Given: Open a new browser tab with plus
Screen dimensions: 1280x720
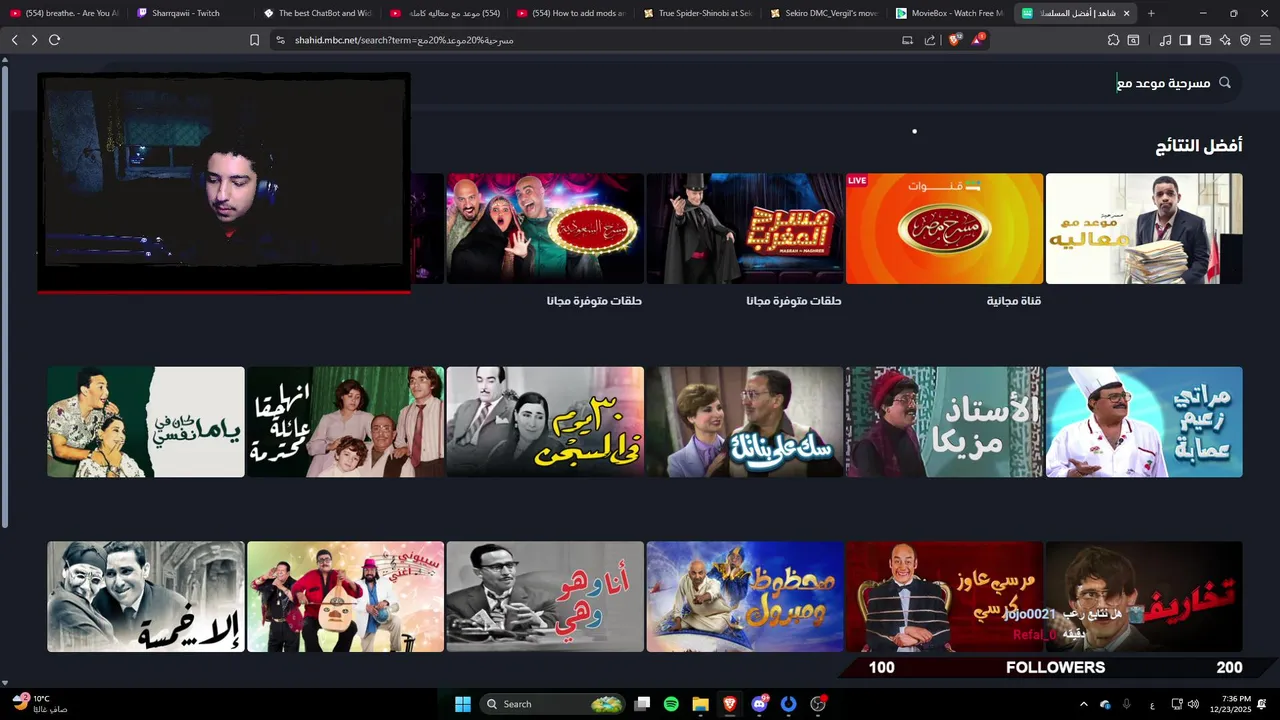Looking at the screenshot, I should click(x=1151, y=13).
